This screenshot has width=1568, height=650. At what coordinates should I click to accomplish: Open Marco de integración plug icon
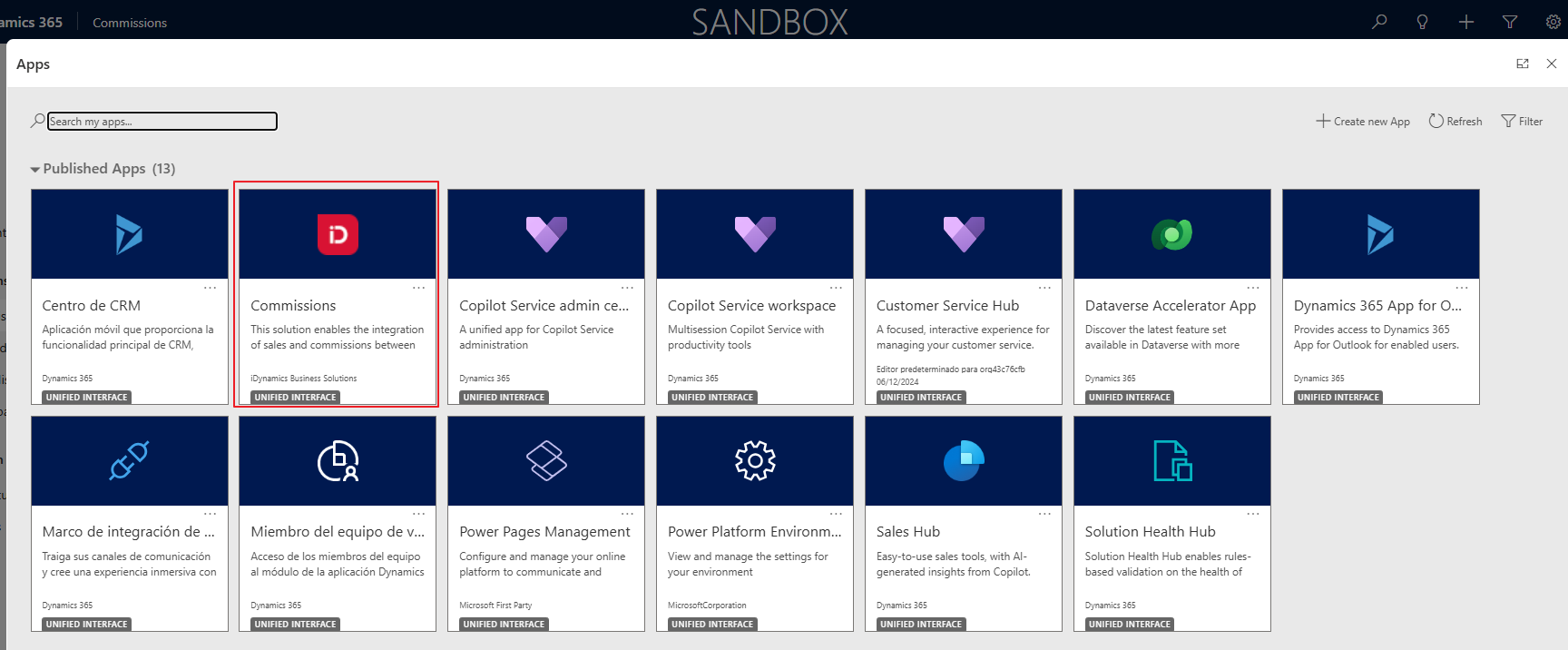(x=129, y=460)
